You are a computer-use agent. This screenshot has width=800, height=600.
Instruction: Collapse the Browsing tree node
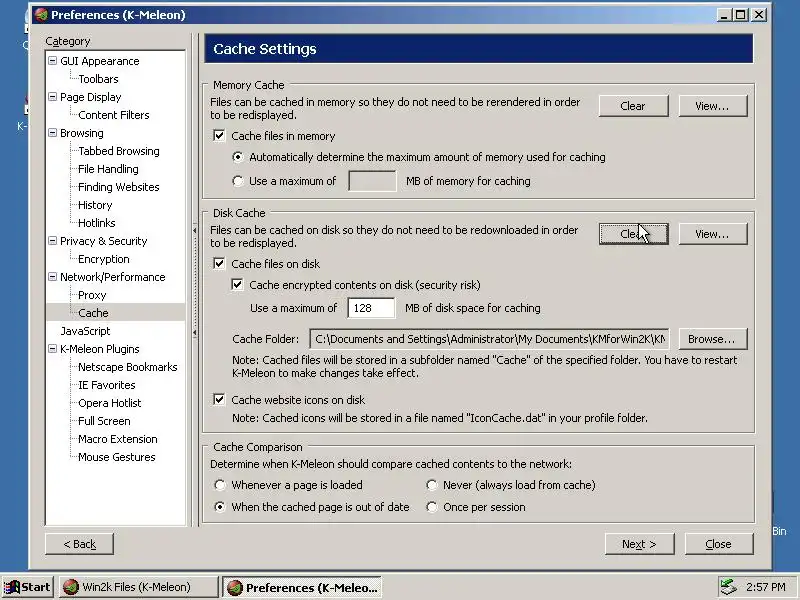(x=52, y=133)
